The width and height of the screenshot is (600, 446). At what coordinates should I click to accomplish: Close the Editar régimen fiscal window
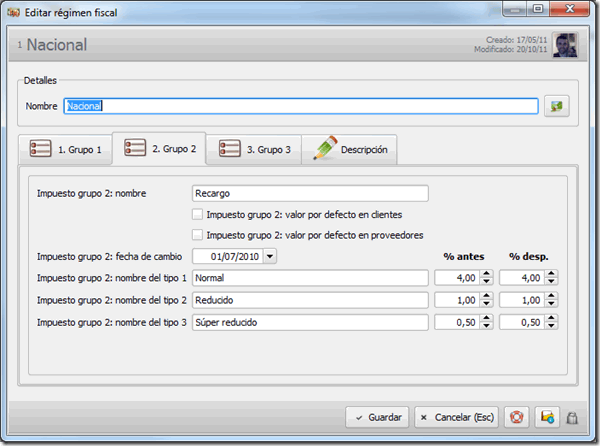[x=569, y=8]
